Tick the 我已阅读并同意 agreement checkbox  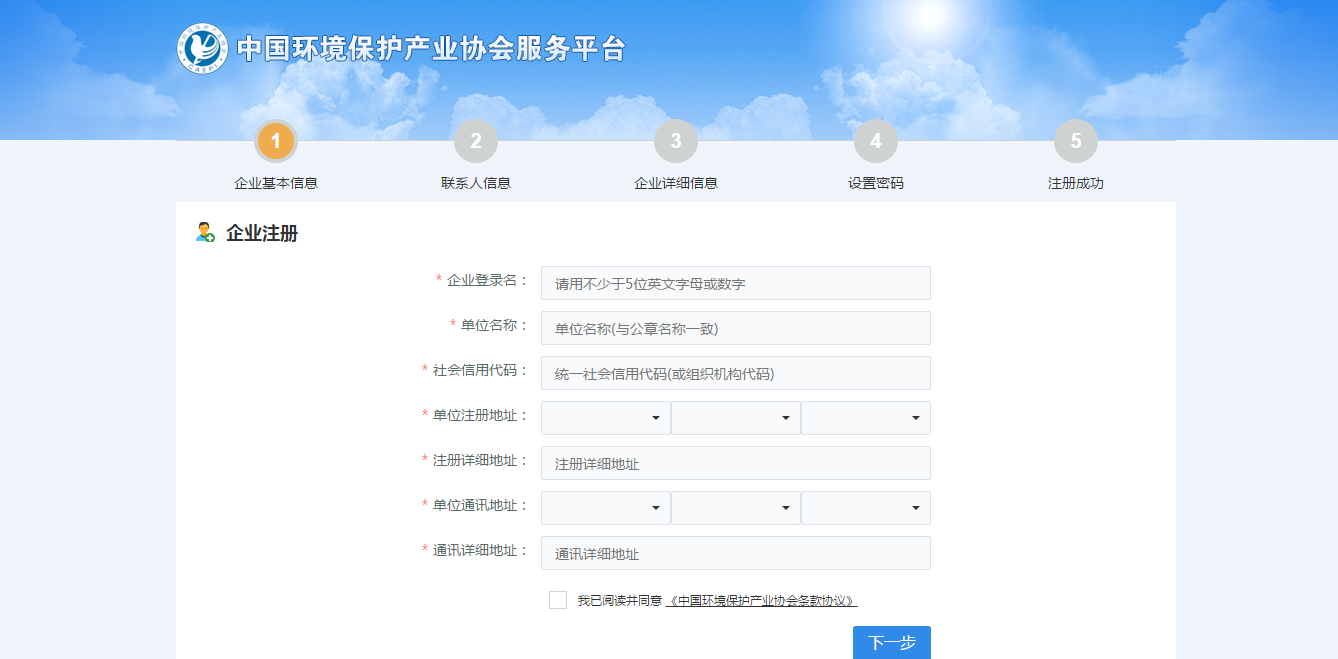pyautogui.click(x=558, y=600)
